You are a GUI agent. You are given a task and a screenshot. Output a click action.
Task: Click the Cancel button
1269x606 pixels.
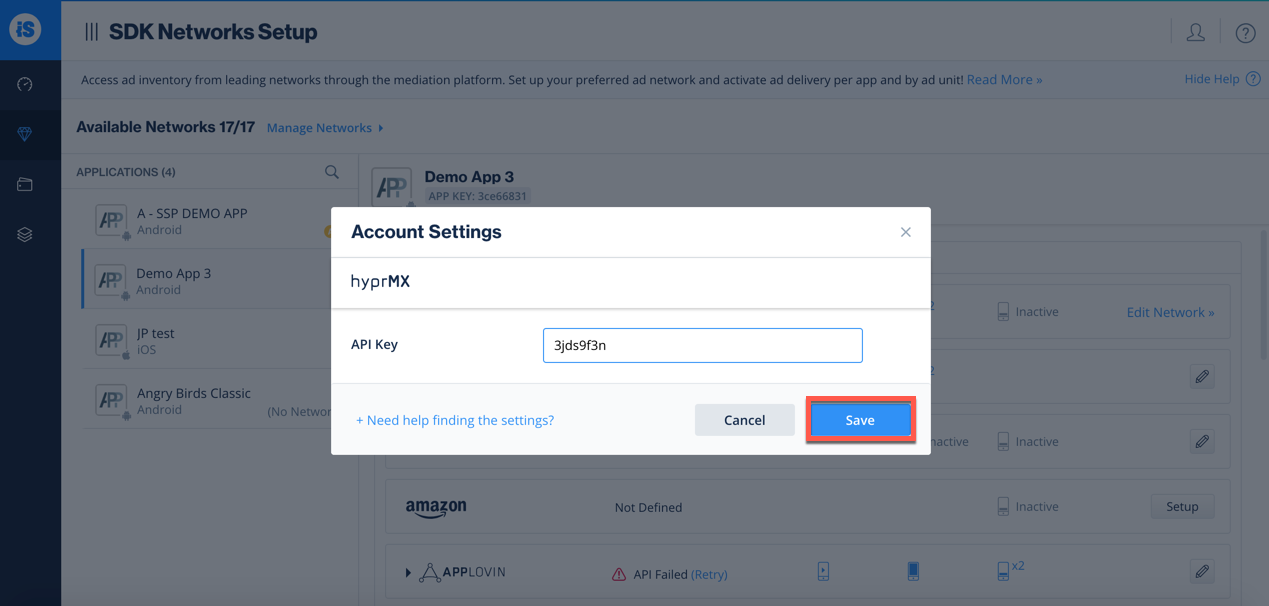[x=744, y=420]
